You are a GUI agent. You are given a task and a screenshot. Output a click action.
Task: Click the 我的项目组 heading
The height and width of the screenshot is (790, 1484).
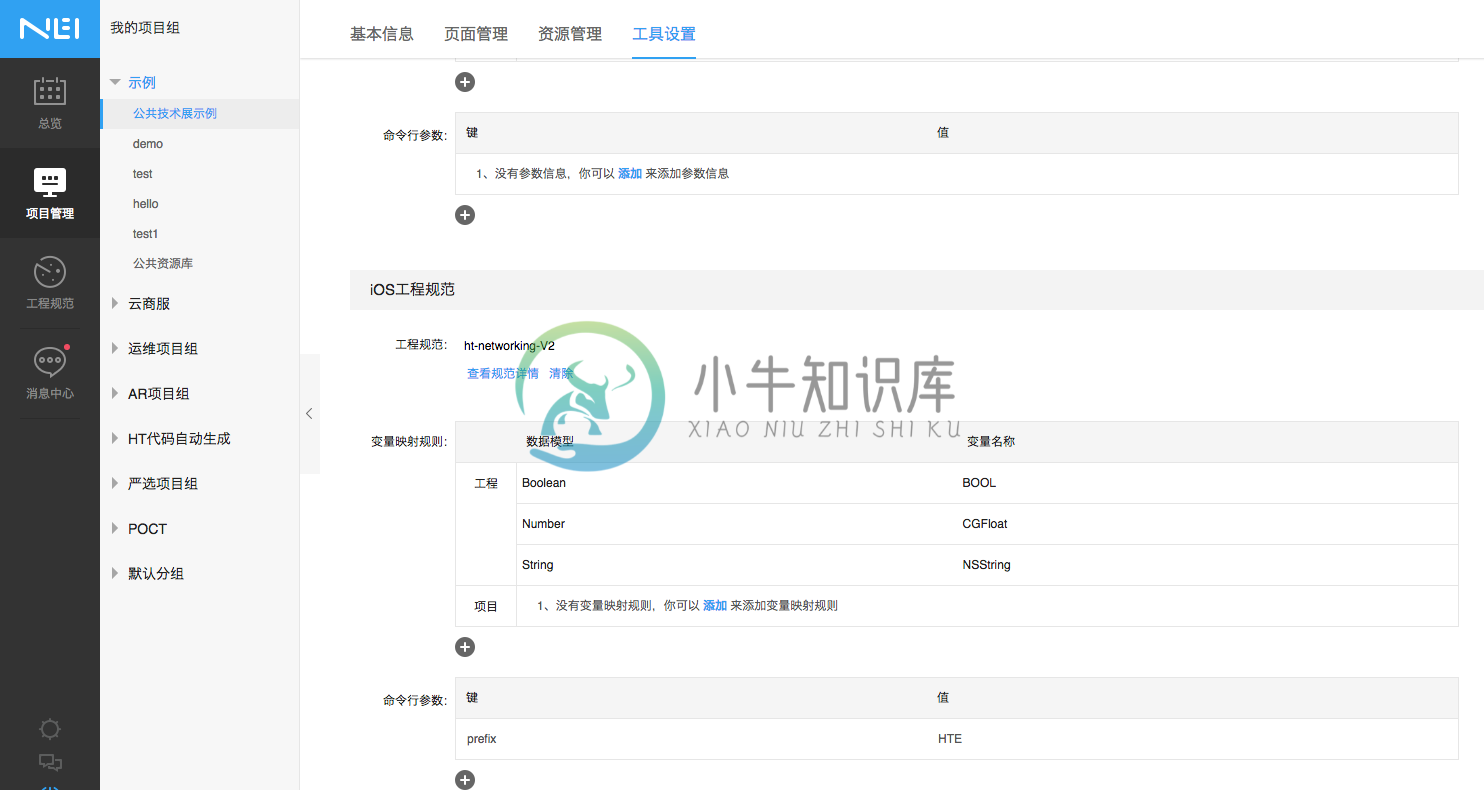tap(145, 28)
